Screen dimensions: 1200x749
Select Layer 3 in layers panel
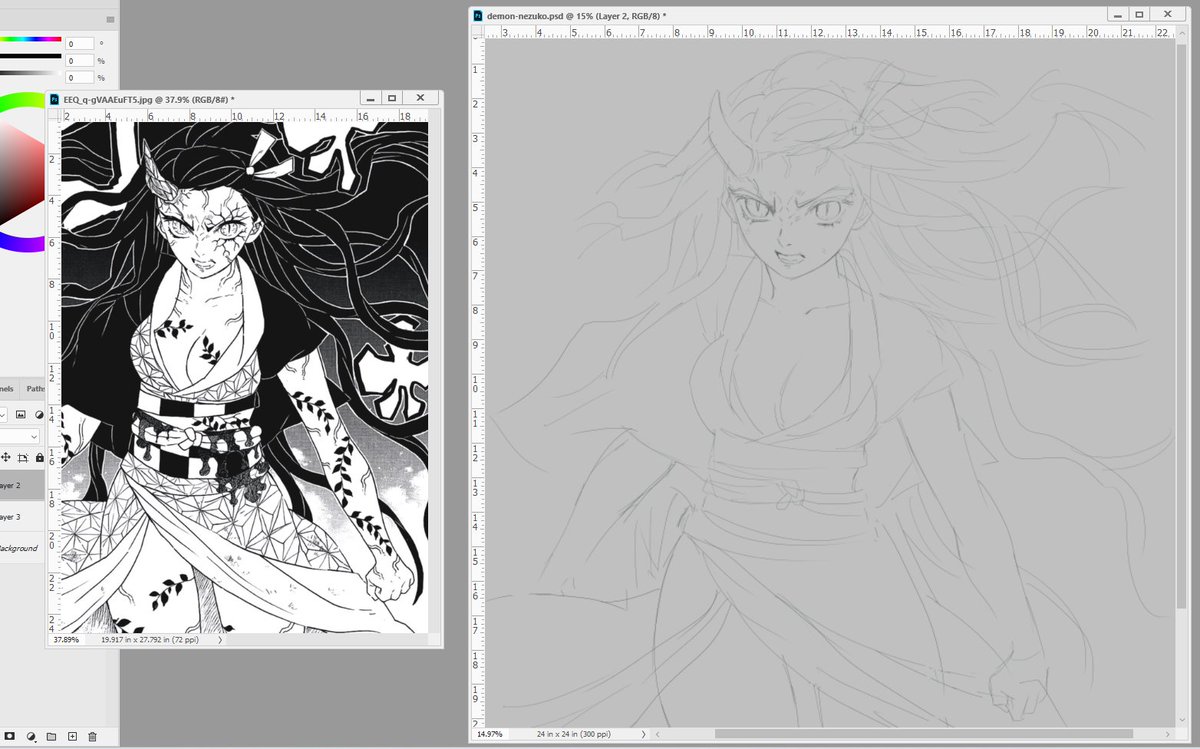22,517
